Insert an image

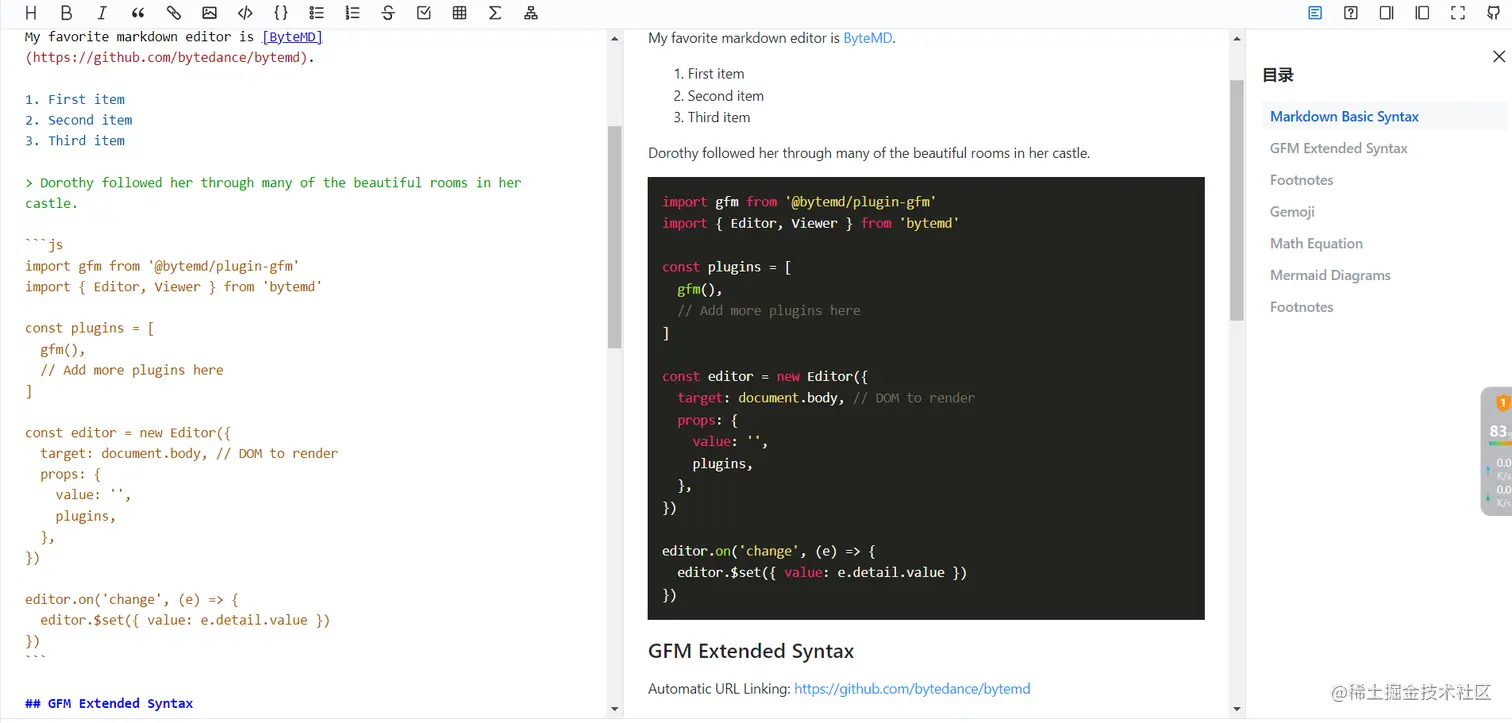(x=209, y=13)
